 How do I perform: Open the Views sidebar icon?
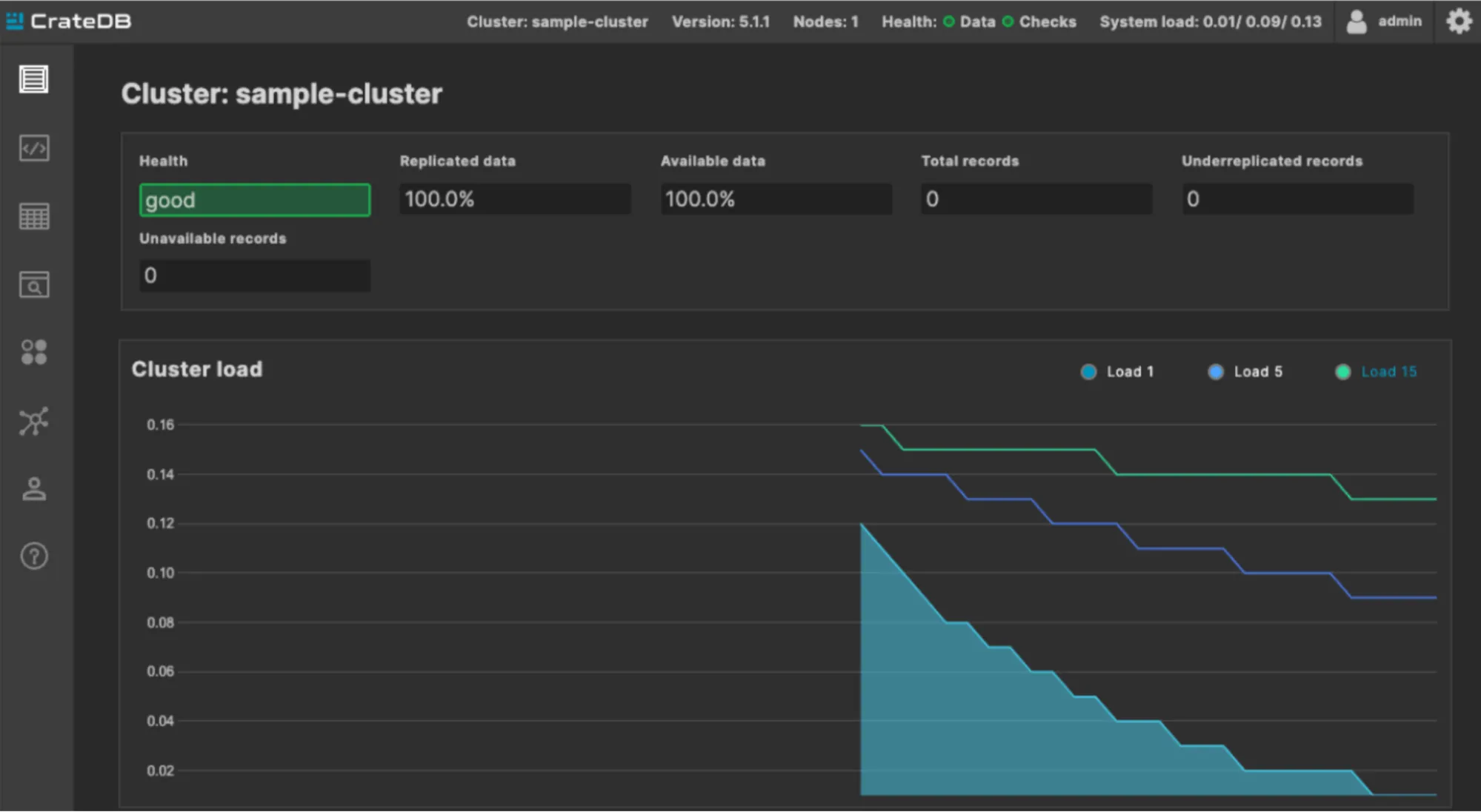tap(33, 284)
